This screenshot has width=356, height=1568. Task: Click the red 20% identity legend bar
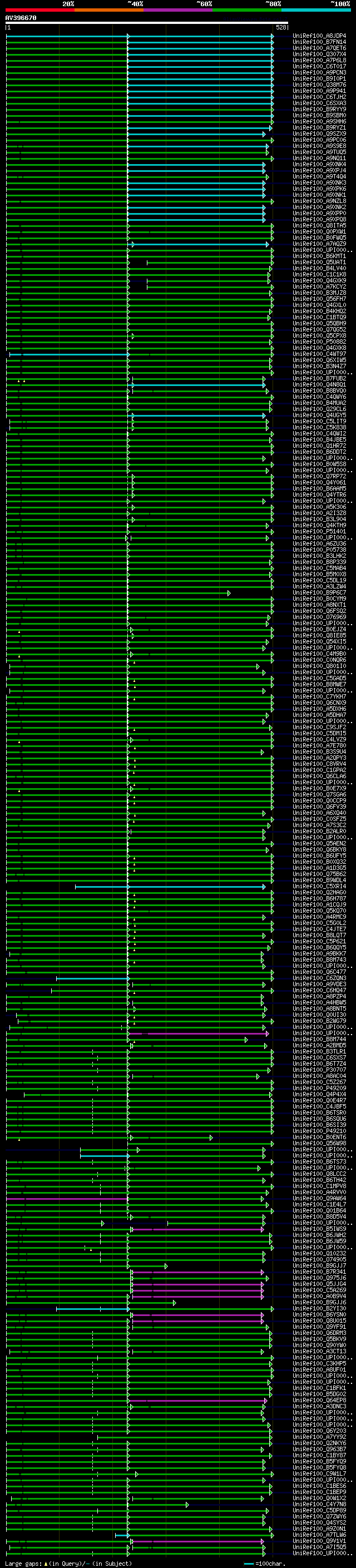click(x=40, y=10)
